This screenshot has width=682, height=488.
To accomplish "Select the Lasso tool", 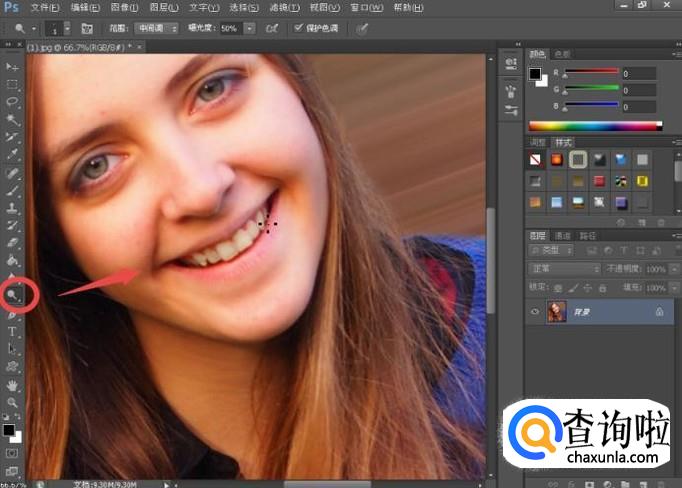I will click(13, 102).
